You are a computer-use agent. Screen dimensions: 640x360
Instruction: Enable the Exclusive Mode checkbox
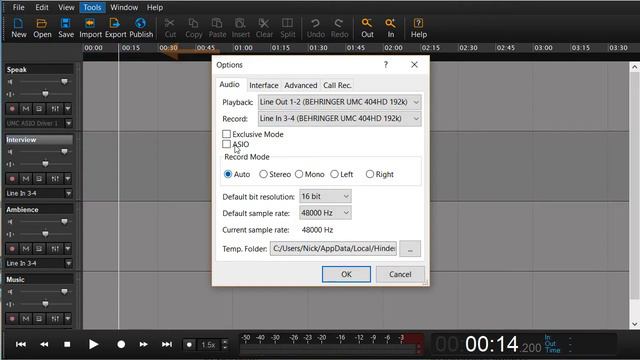(x=227, y=134)
